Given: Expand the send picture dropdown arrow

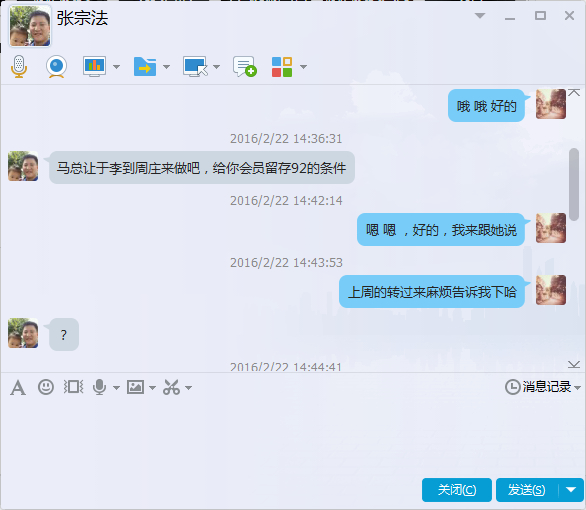Looking at the screenshot, I should point(152,388).
